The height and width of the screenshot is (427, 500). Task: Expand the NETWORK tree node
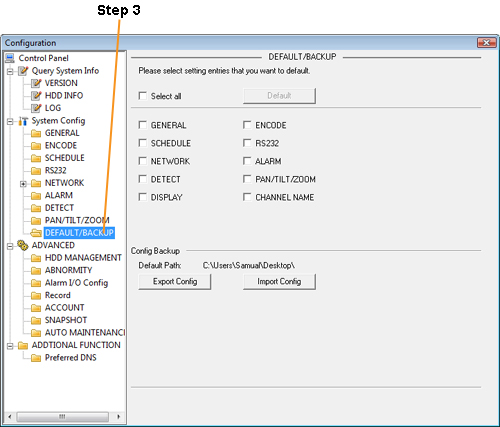point(23,183)
